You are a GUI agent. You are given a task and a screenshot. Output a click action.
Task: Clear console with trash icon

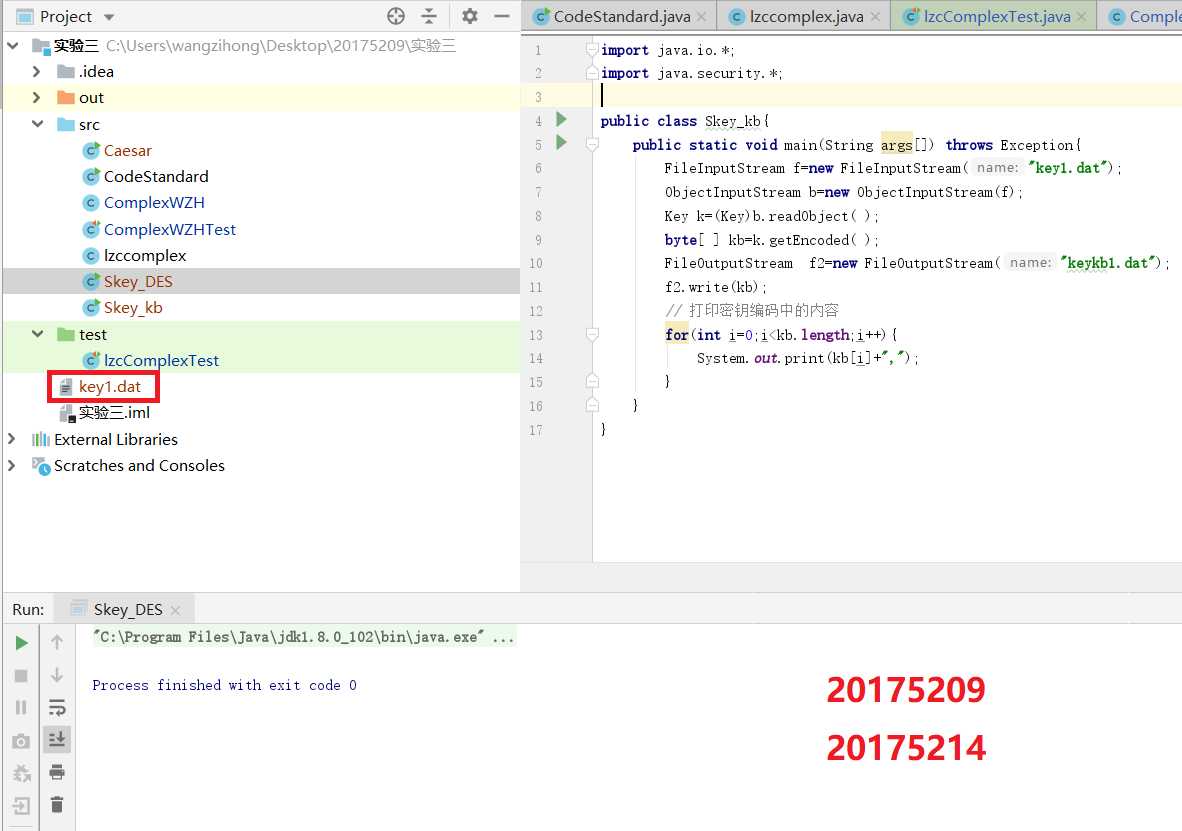57,805
